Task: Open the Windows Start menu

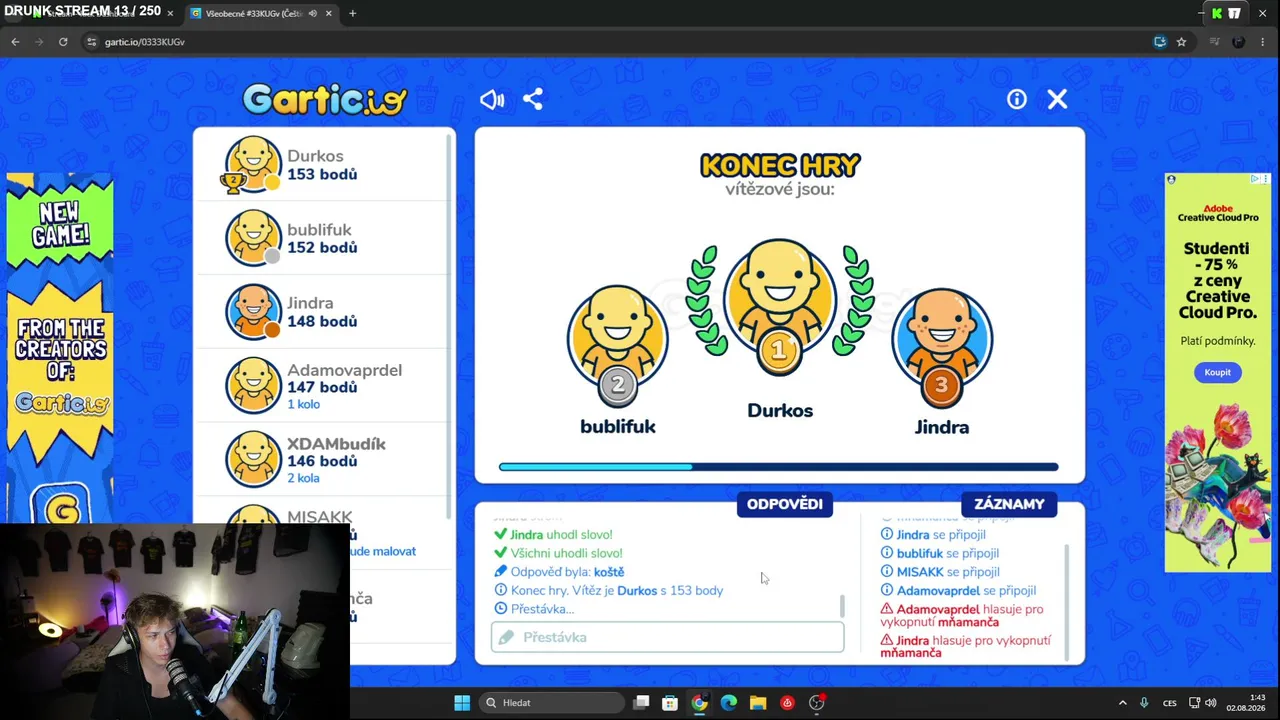Action: pos(462,703)
